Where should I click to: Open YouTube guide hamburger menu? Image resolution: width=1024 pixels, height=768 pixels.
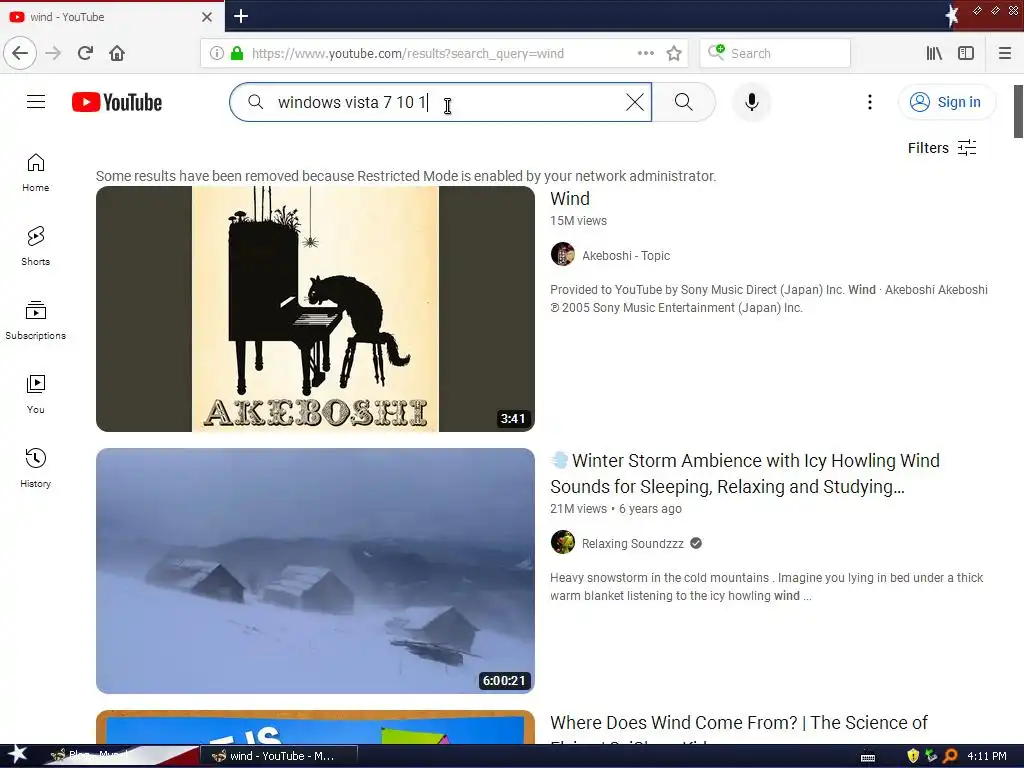(36, 102)
